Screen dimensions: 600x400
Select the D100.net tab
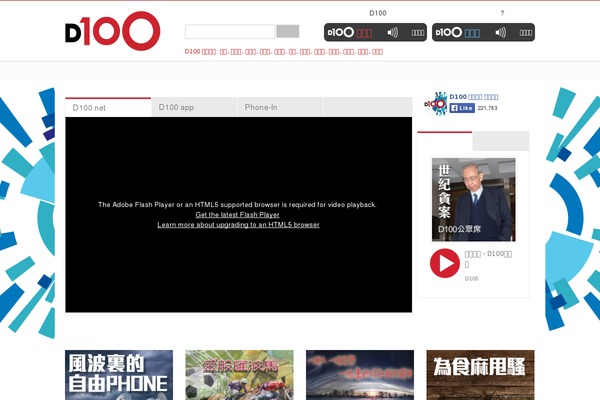[108, 107]
